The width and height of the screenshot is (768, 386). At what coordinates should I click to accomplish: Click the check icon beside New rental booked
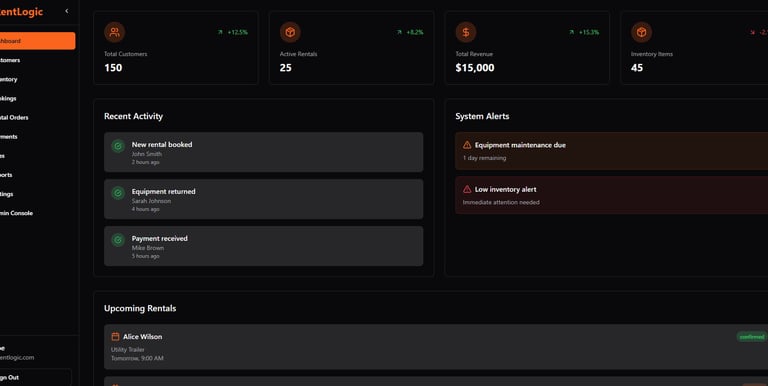point(118,146)
